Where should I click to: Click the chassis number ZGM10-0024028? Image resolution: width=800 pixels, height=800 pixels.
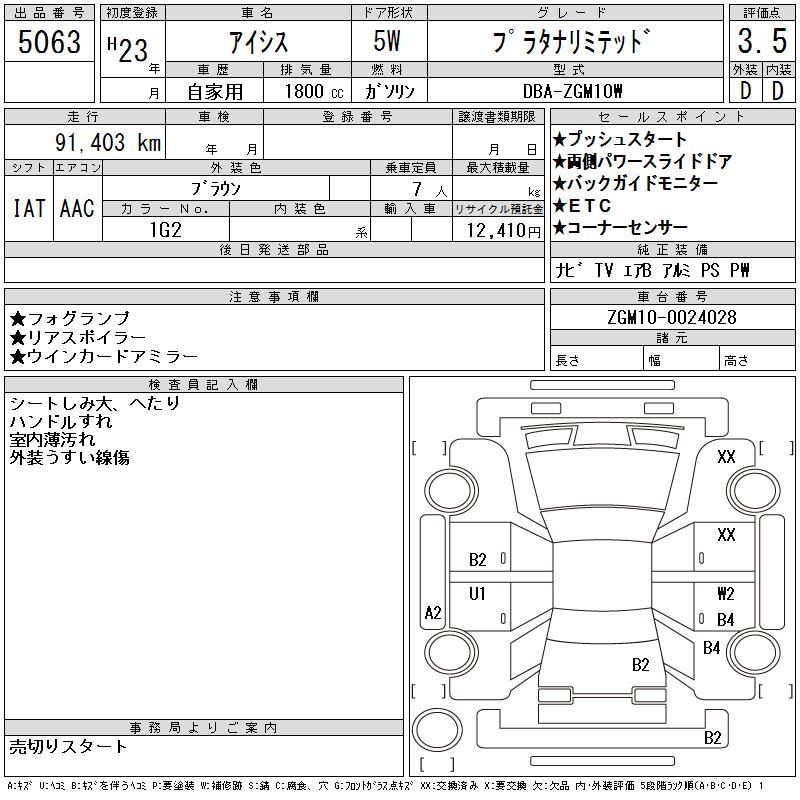(x=672, y=317)
